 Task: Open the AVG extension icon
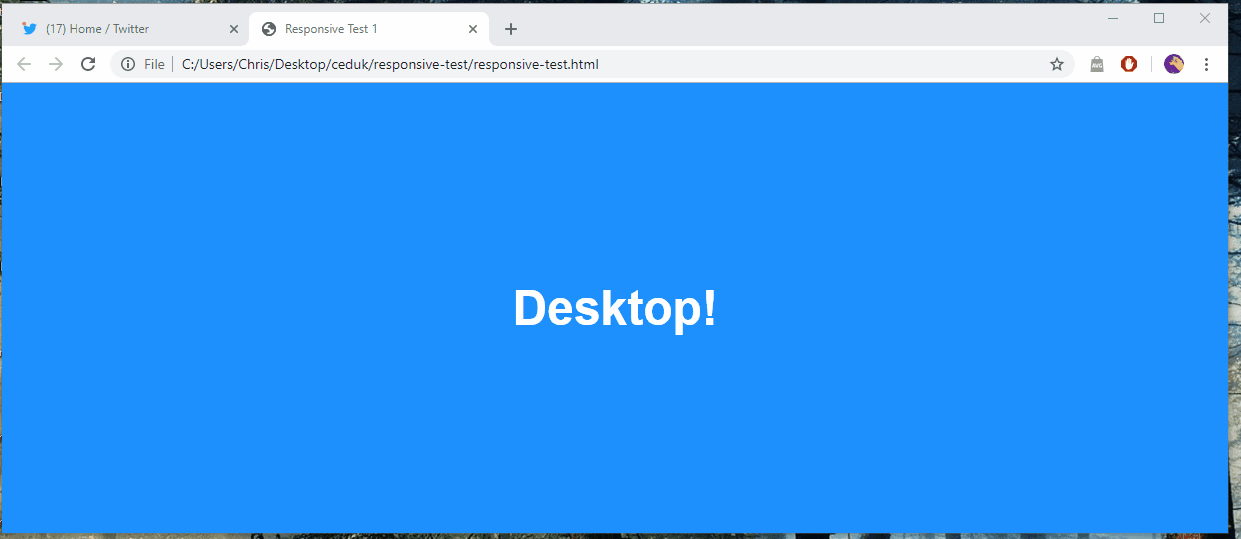[x=1097, y=64]
